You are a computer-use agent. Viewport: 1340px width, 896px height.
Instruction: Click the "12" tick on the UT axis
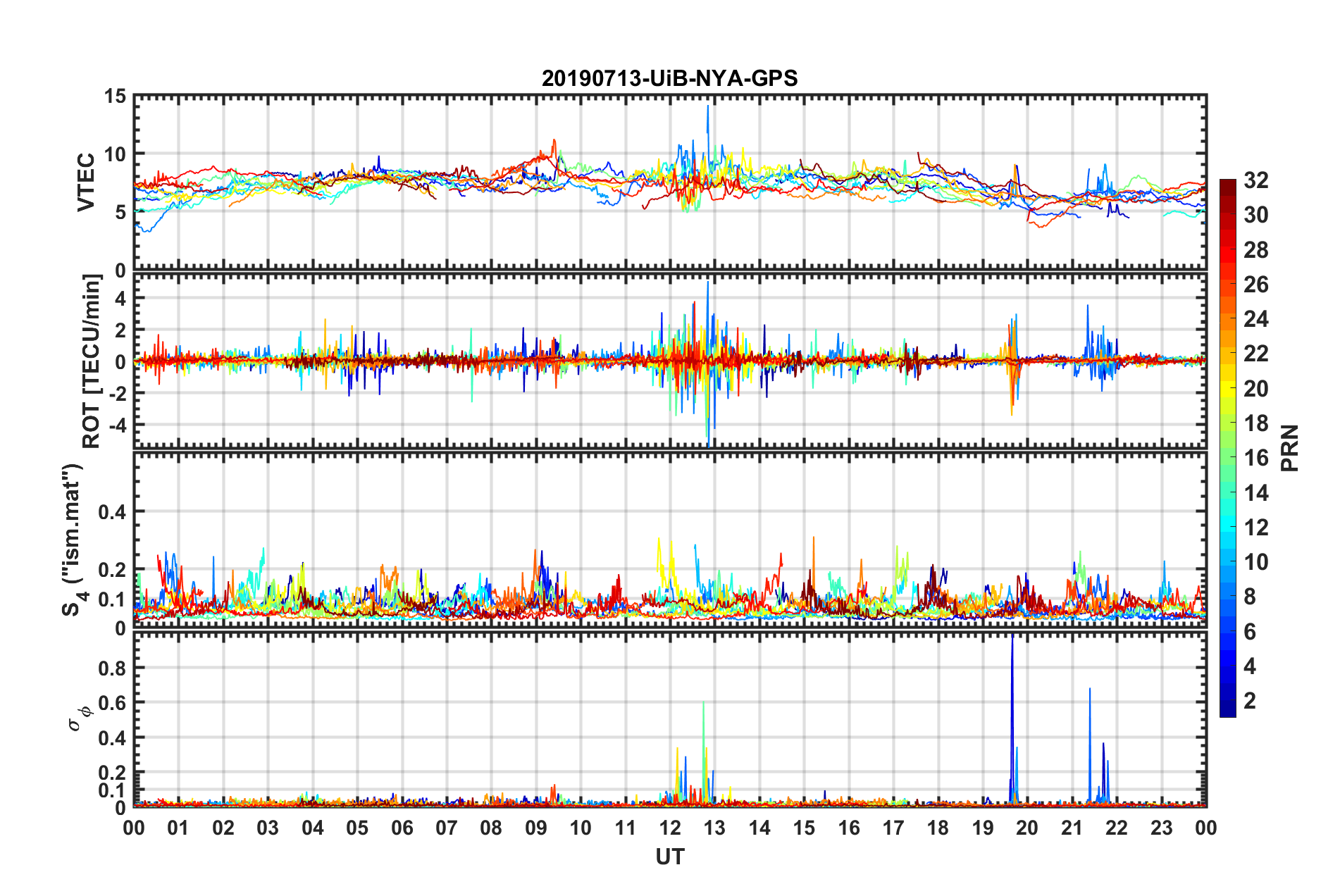point(670,828)
